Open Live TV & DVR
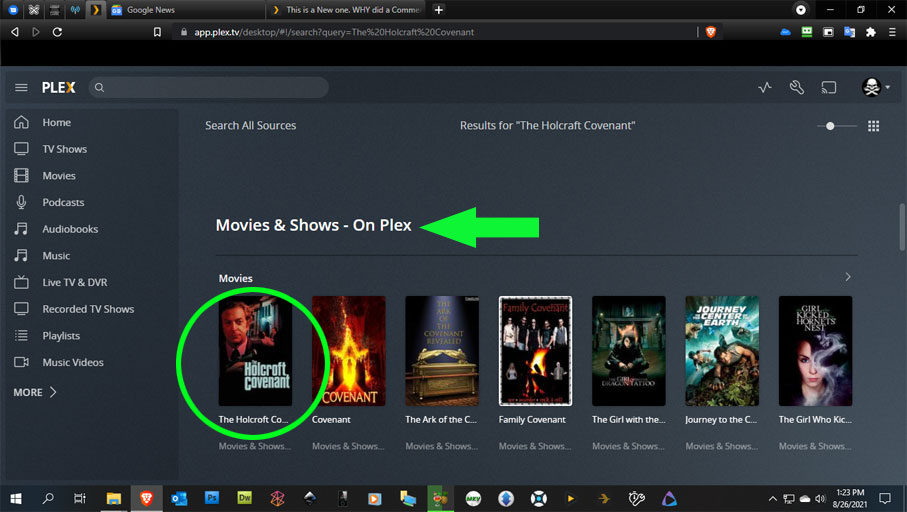 tap(75, 282)
